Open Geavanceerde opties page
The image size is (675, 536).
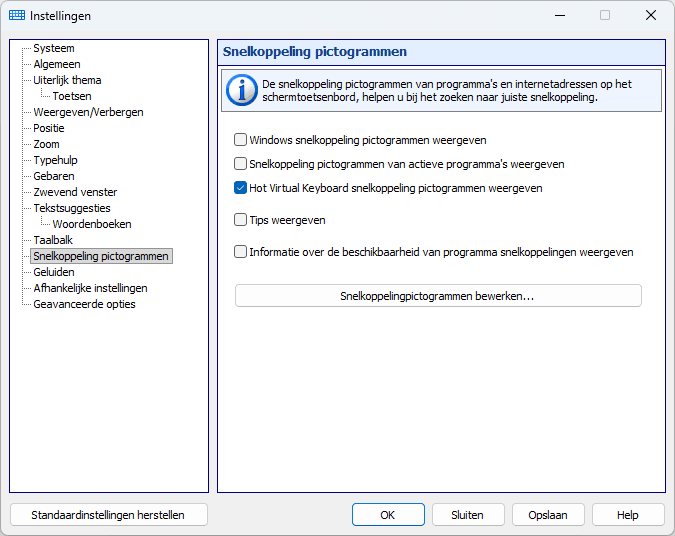pyautogui.click(x=84, y=304)
